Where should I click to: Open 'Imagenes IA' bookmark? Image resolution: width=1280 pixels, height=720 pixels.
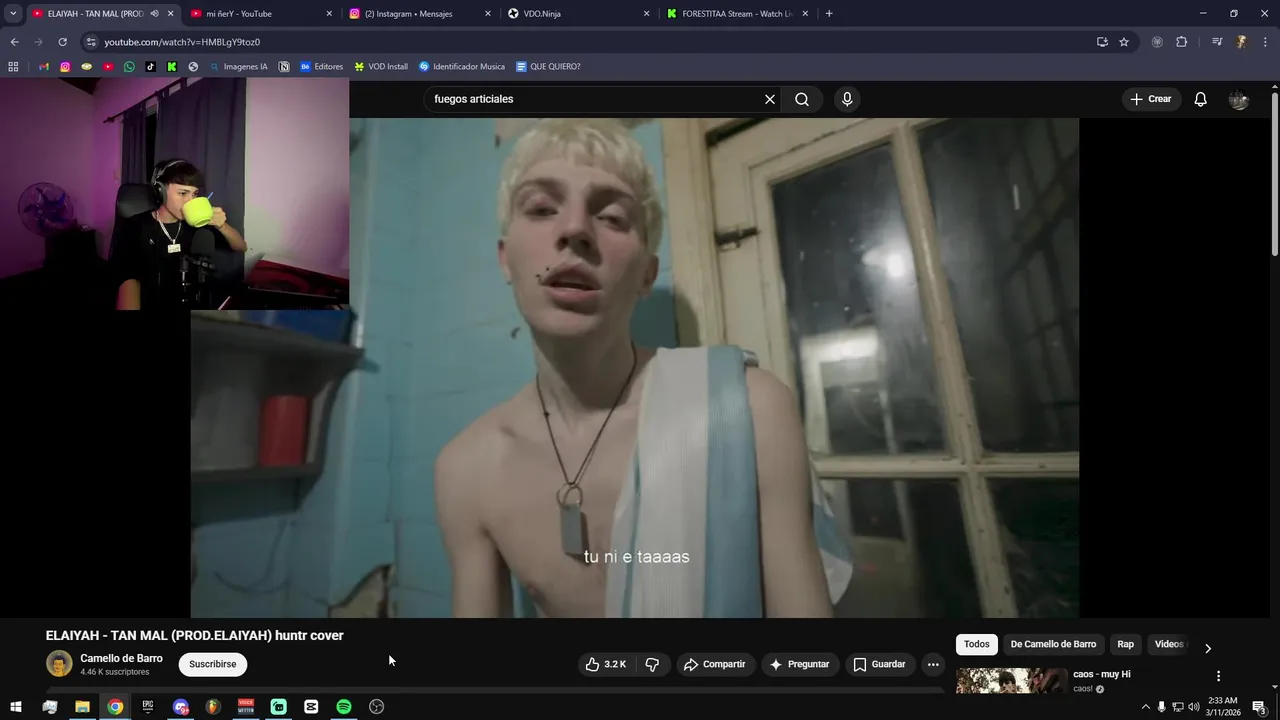point(238,67)
